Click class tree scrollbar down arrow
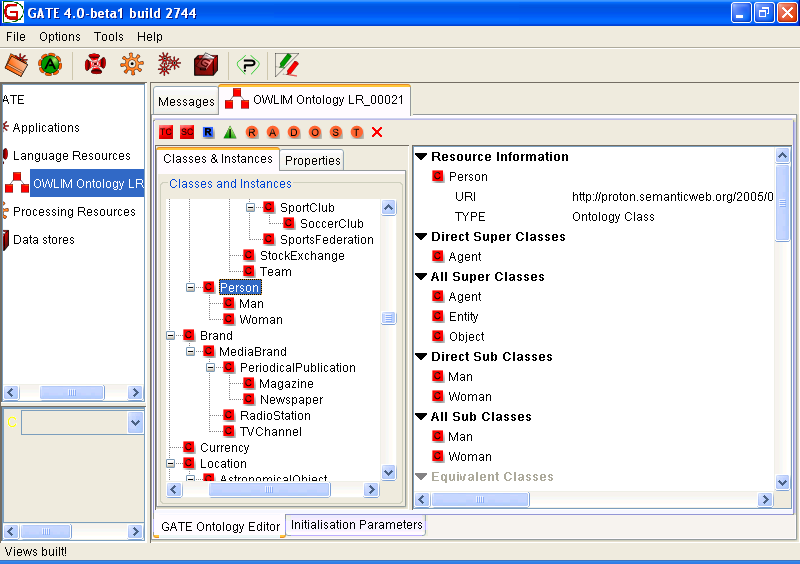 pyautogui.click(x=389, y=472)
